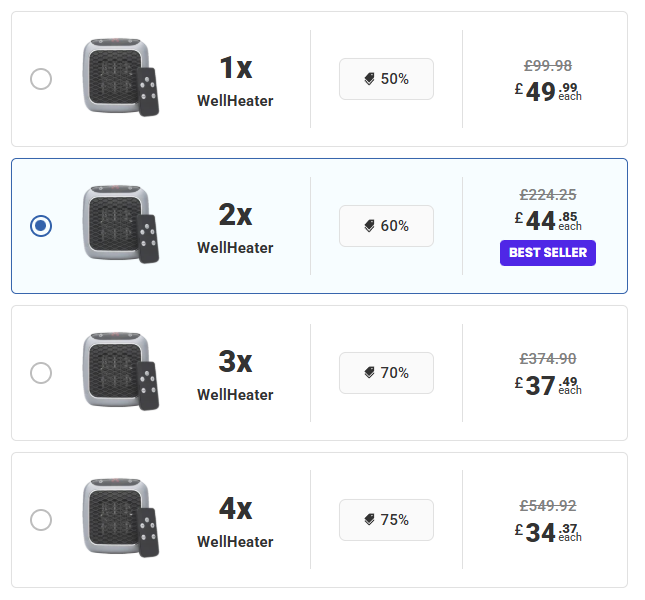This screenshot has height=600, width=645.
Task: Click the 4x WellHeater product image
Action: click(x=120, y=518)
